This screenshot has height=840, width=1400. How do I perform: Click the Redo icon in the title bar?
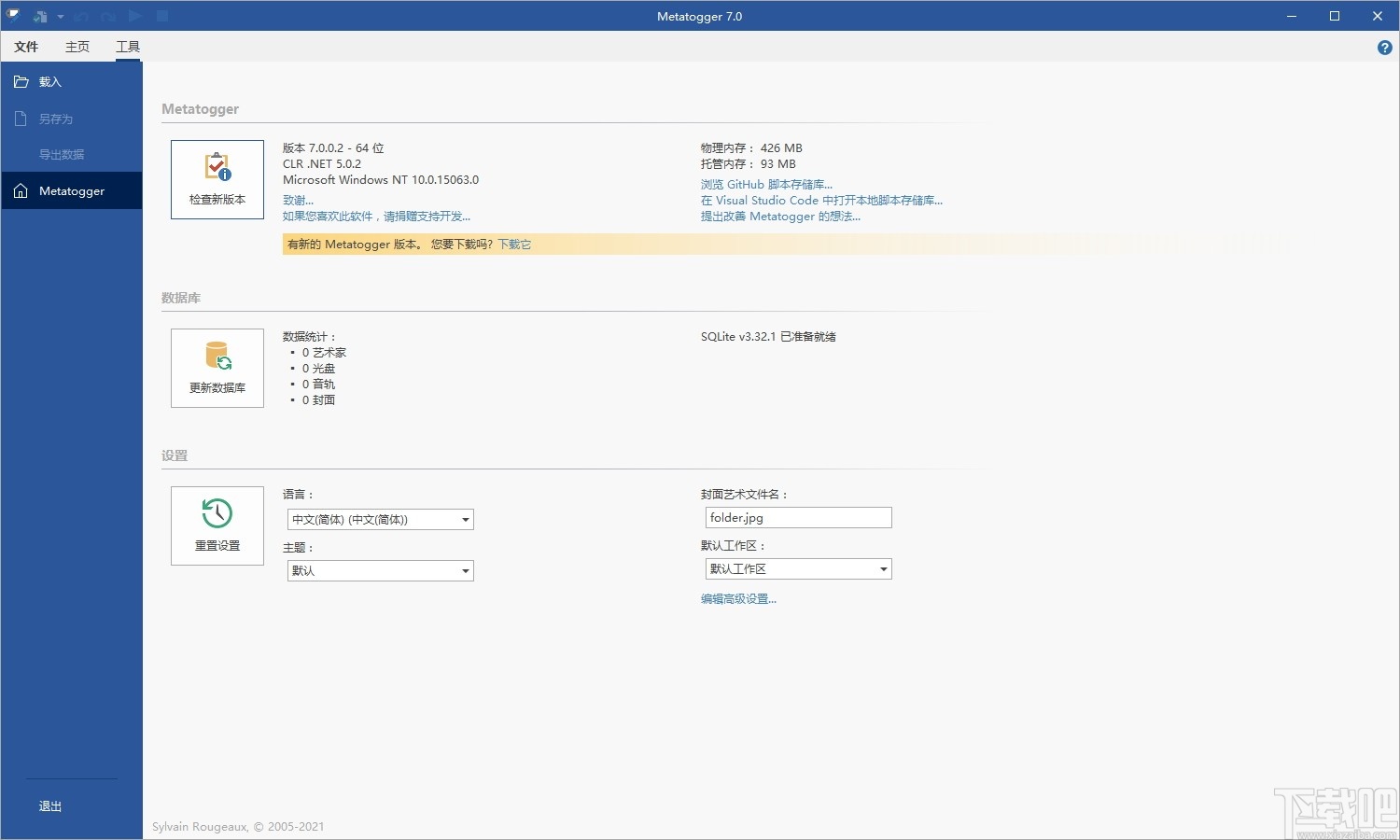pyautogui.click(x=107, y=16)
